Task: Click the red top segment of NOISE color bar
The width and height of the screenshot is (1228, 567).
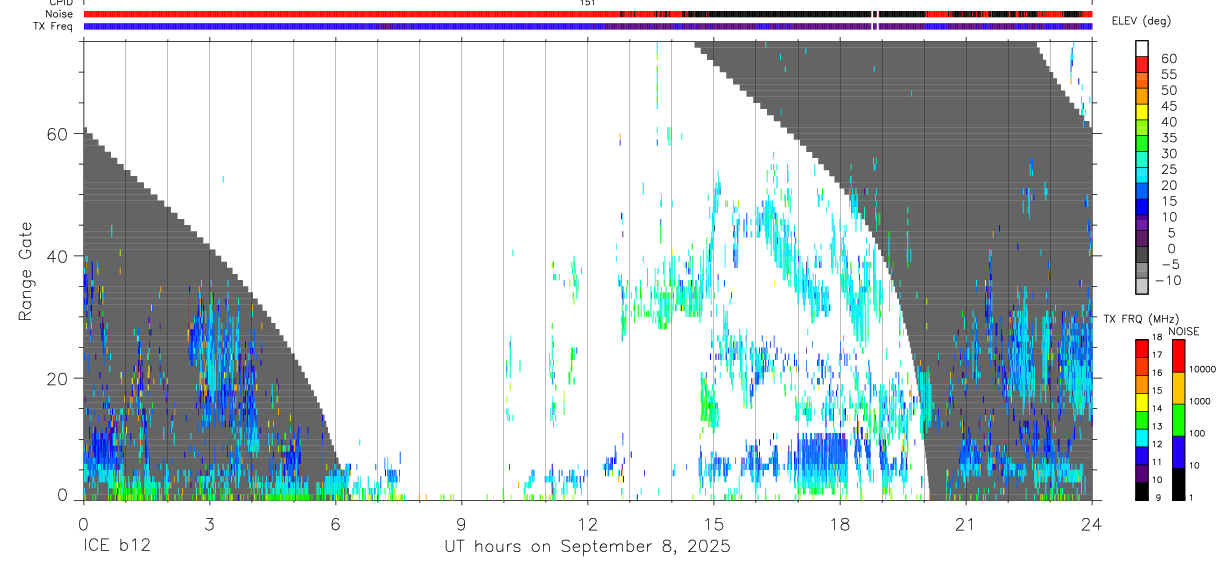Action: click(1178, 356)
